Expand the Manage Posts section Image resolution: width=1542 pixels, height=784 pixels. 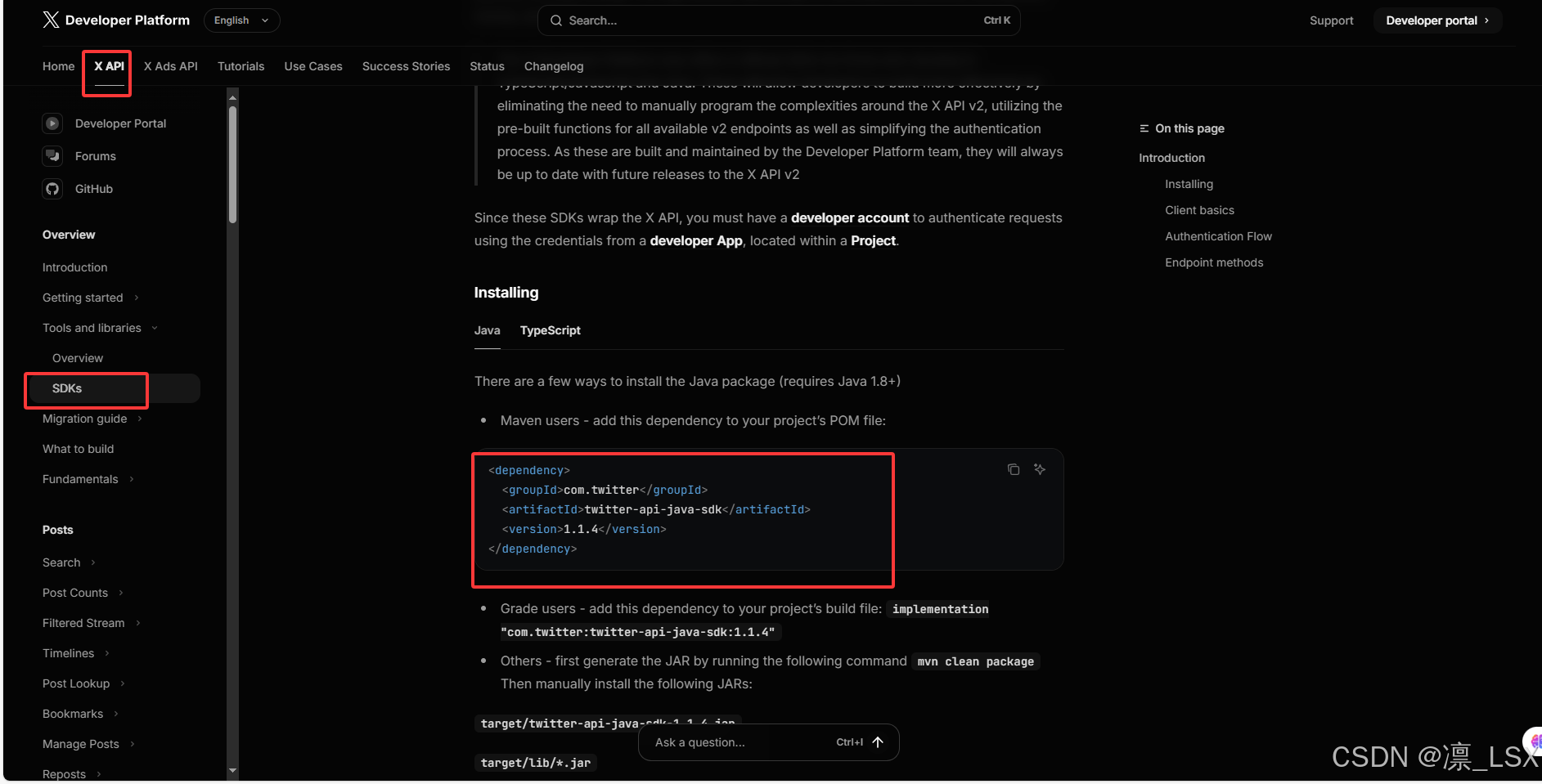pyautogui.click(x=133, y=744)
